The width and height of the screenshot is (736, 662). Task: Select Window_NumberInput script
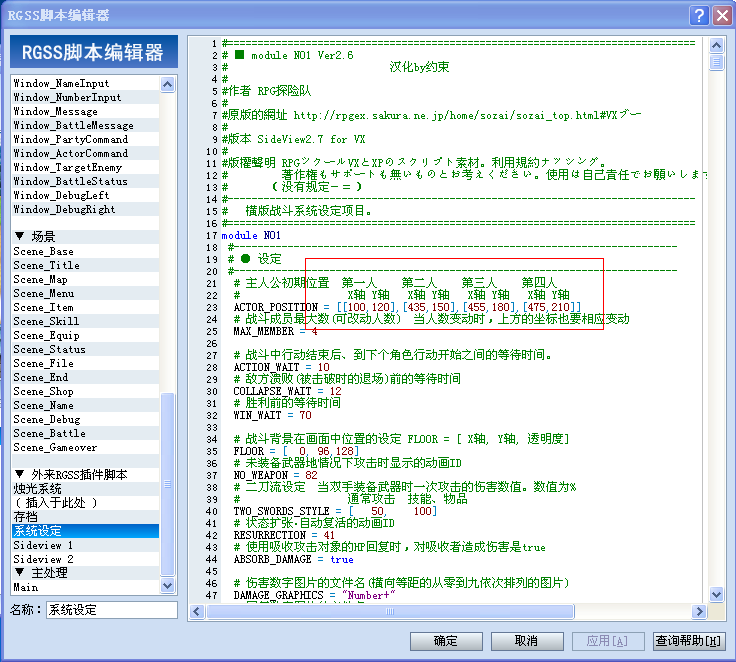(85, 97)
